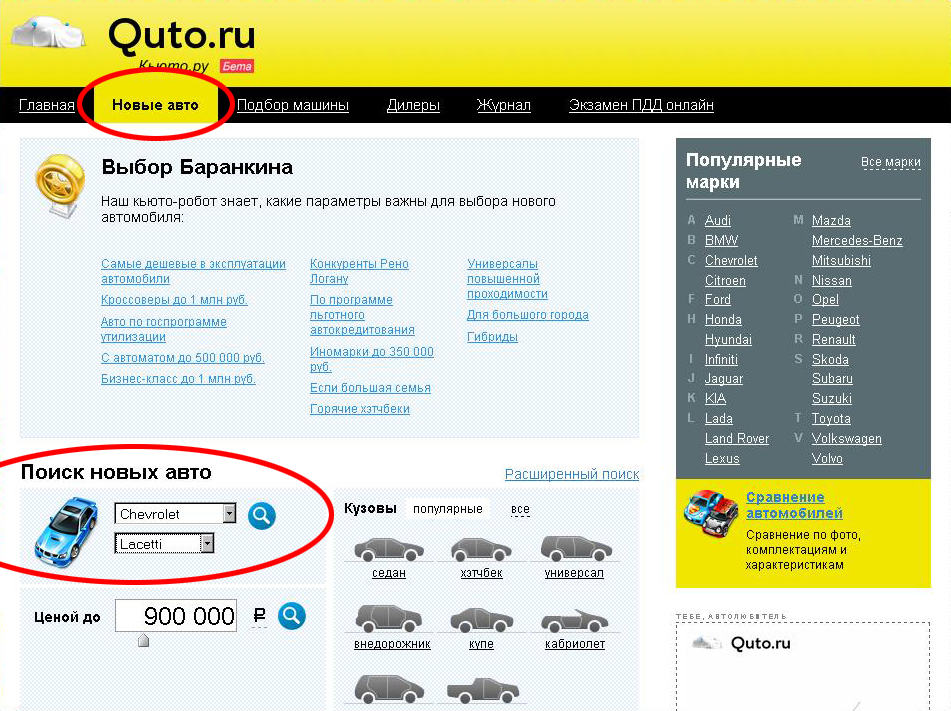Open Гибриды selection link
This screenshot has height=711, width=951.
tap(492, 337)
